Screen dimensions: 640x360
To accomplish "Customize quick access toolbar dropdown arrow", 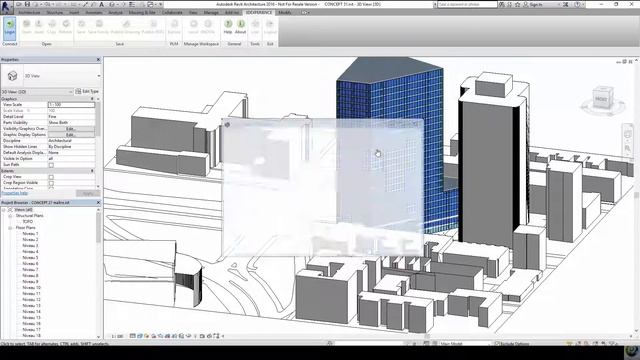I will pos(161,4).
